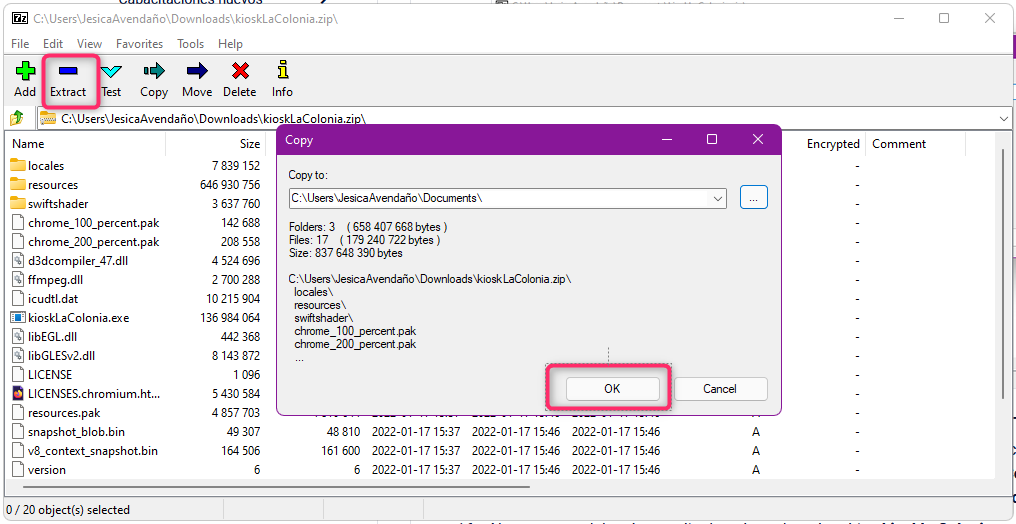Click the Add toolbar icon

(25, 72)
